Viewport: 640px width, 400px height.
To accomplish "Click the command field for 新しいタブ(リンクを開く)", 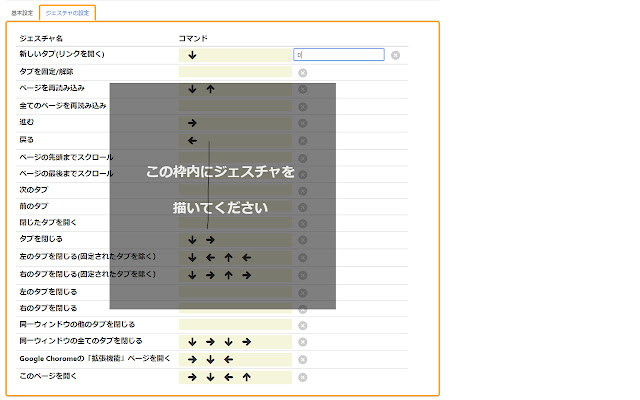I will 235,55.
